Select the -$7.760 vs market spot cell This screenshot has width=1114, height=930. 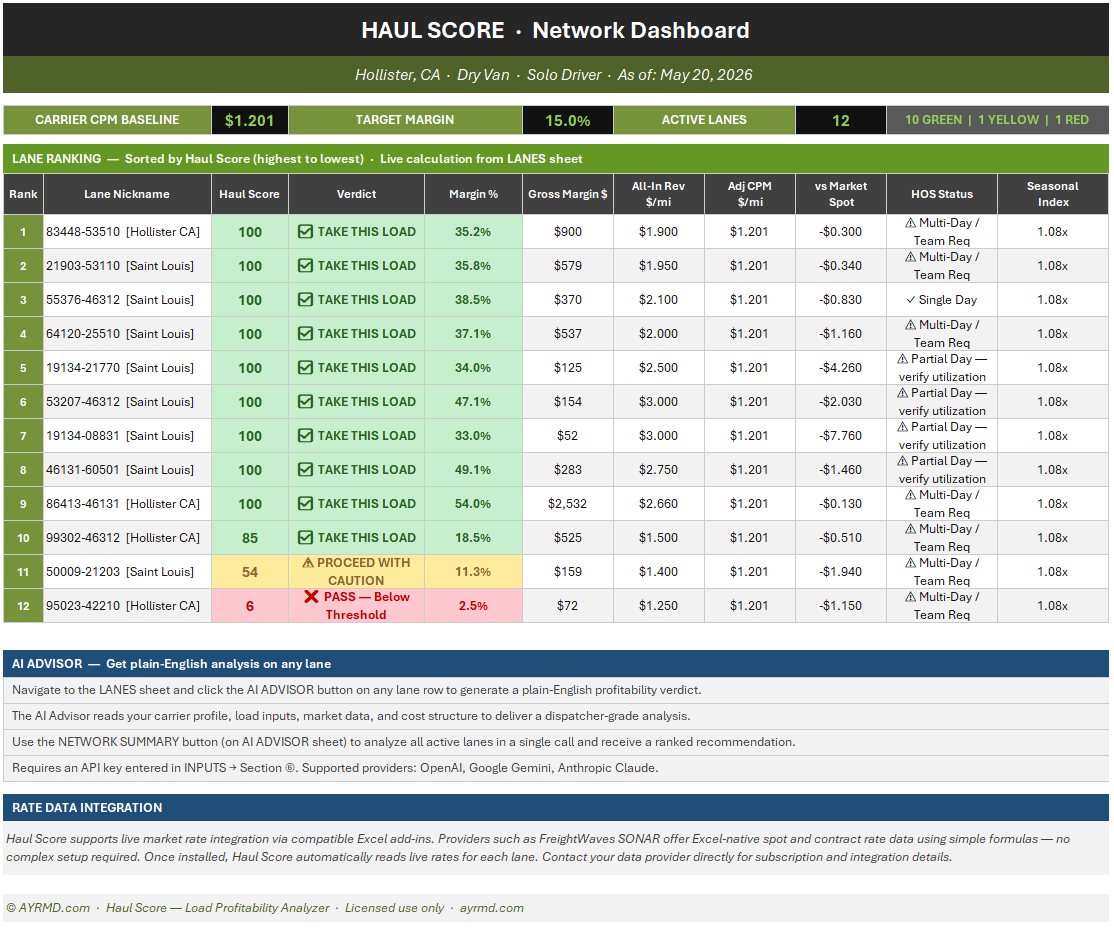point(840,436)
